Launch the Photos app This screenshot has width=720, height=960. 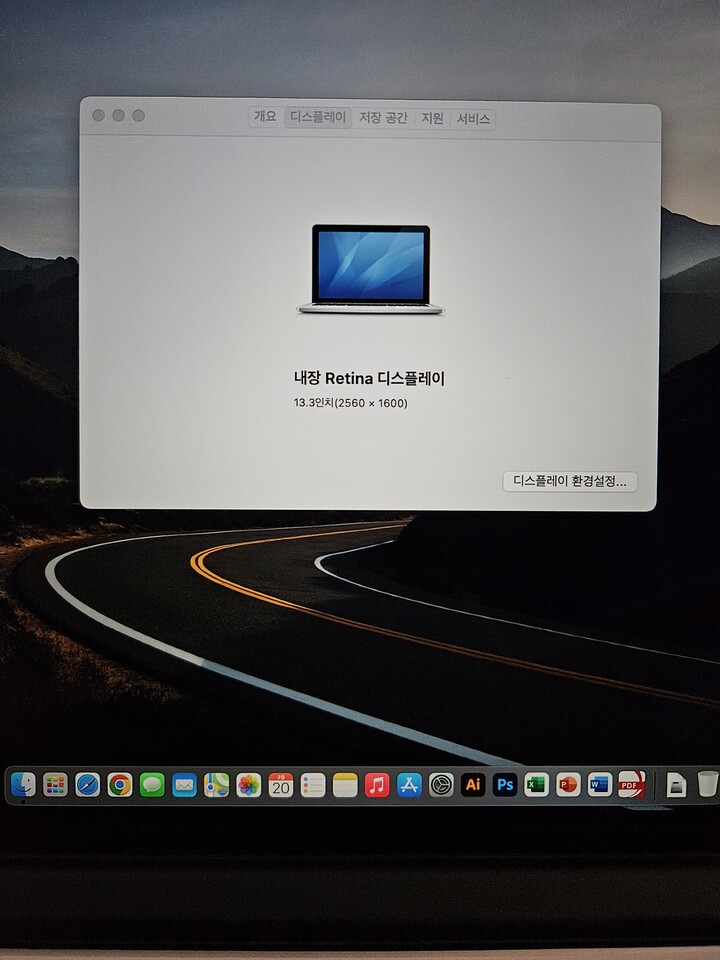tap(248, 785)
